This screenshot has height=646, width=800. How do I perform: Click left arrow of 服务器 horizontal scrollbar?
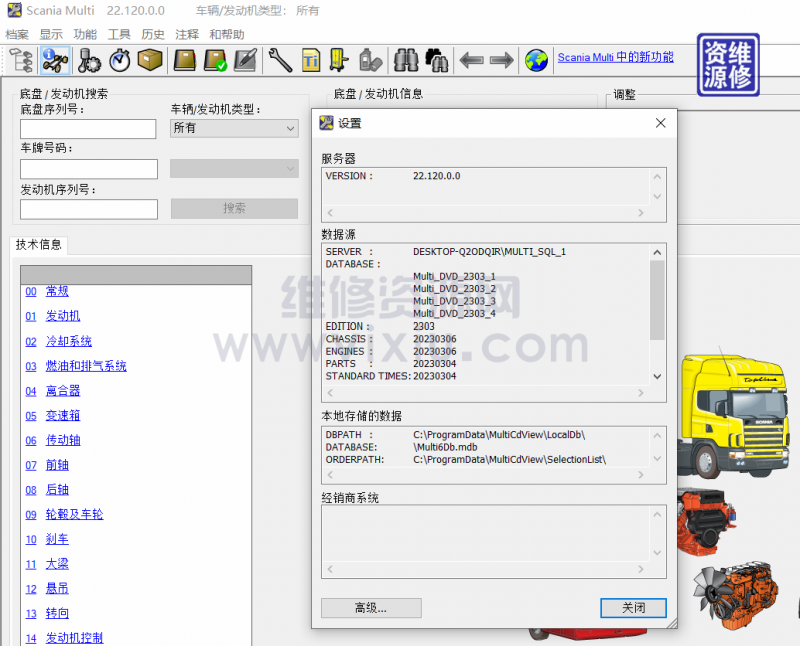click(330, 213)
